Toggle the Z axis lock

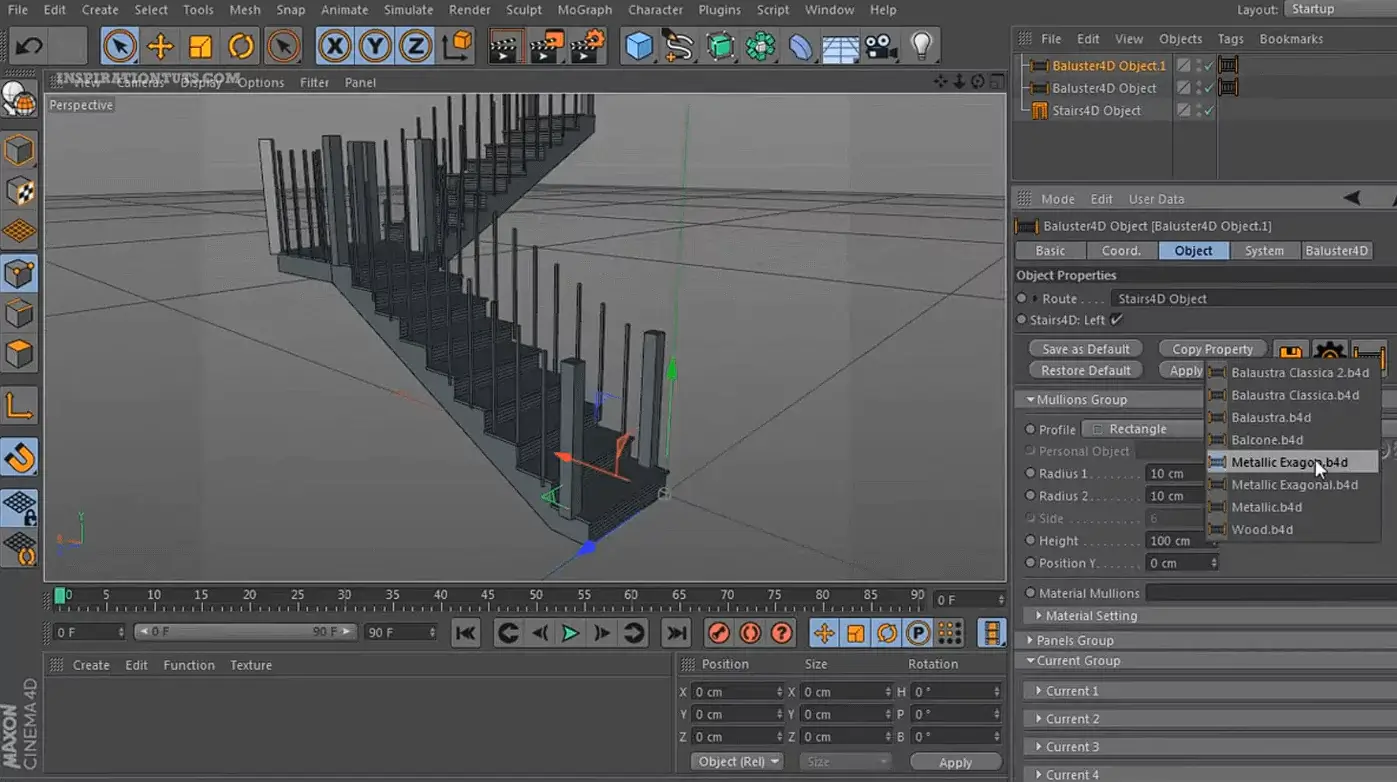(415, 46)
